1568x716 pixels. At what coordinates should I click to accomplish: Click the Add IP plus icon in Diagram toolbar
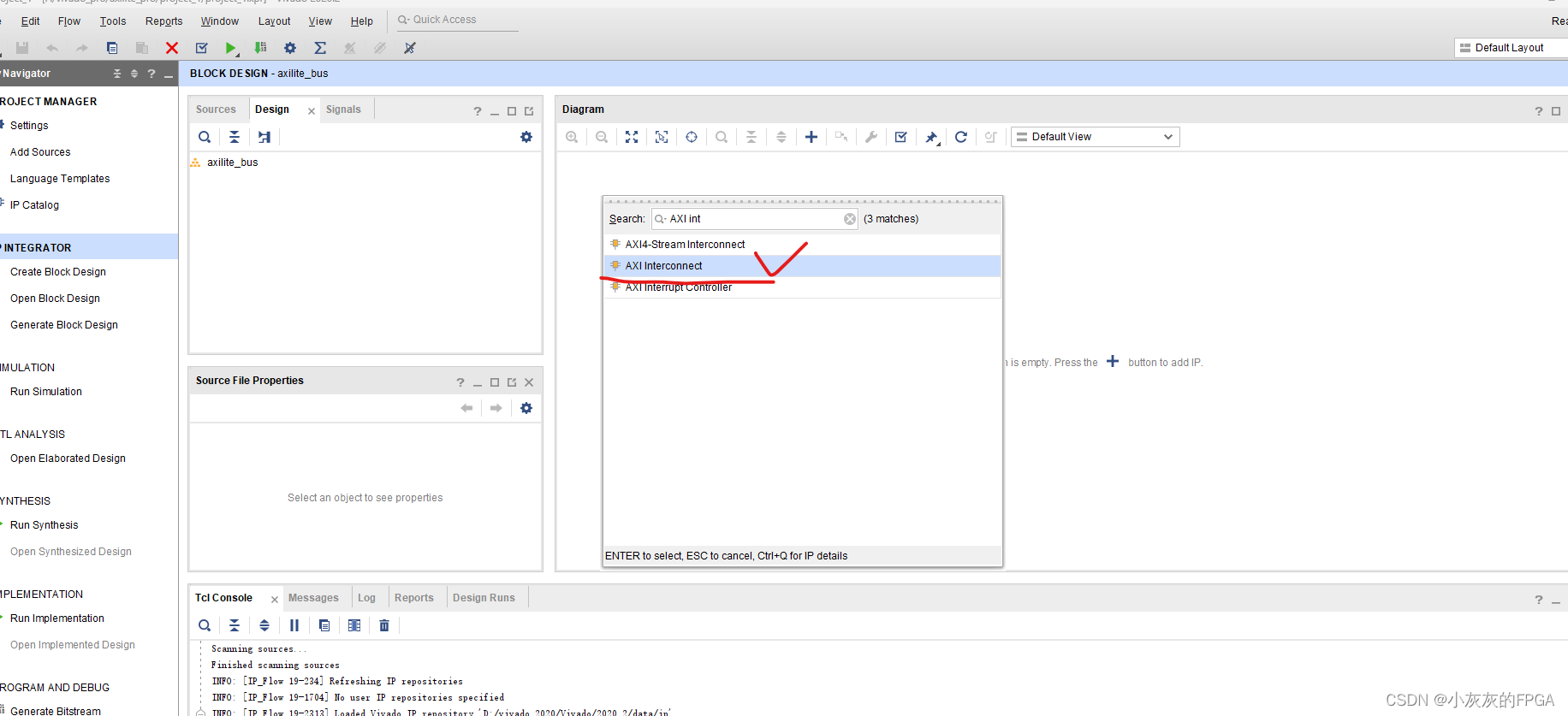coord(811,137)
